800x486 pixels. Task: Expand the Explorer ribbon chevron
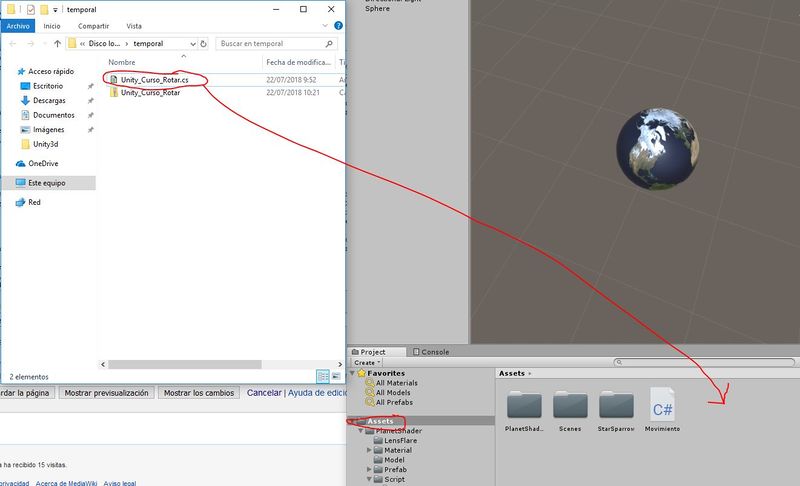click(325, 25)
